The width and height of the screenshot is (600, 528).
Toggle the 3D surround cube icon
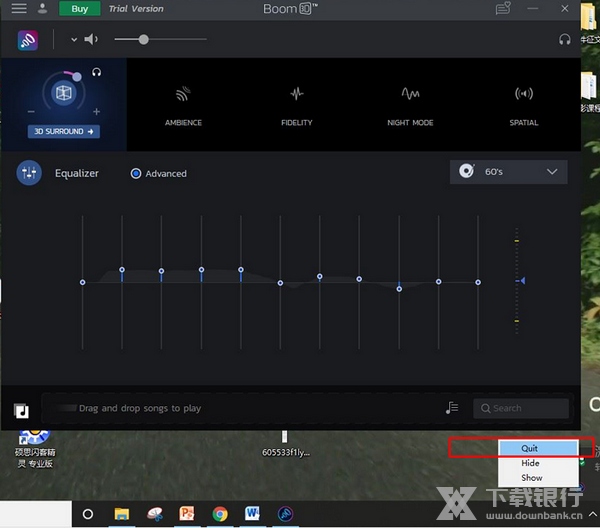64,93
